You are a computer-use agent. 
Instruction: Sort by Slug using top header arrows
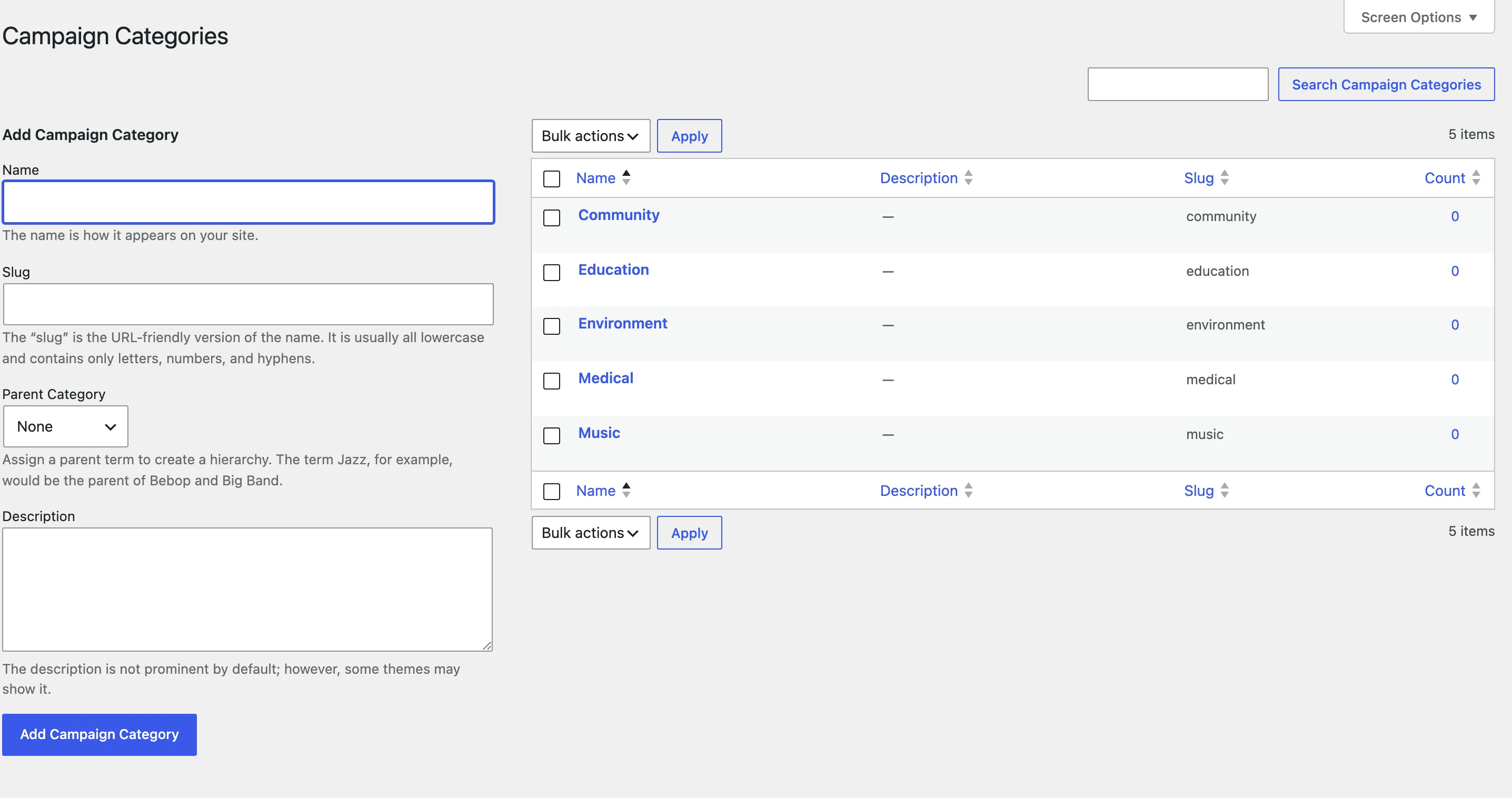click(x=1225, y=178)
